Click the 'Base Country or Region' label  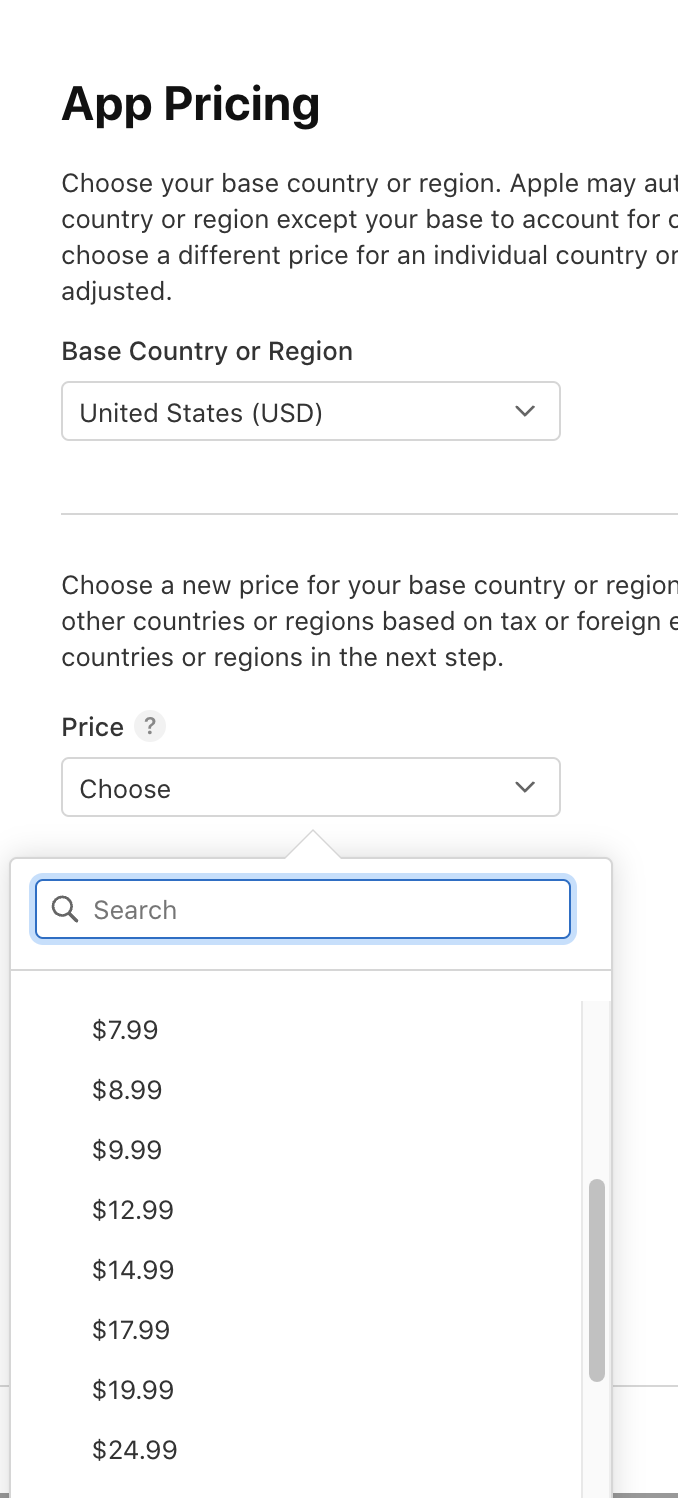[x=207, y=351]
